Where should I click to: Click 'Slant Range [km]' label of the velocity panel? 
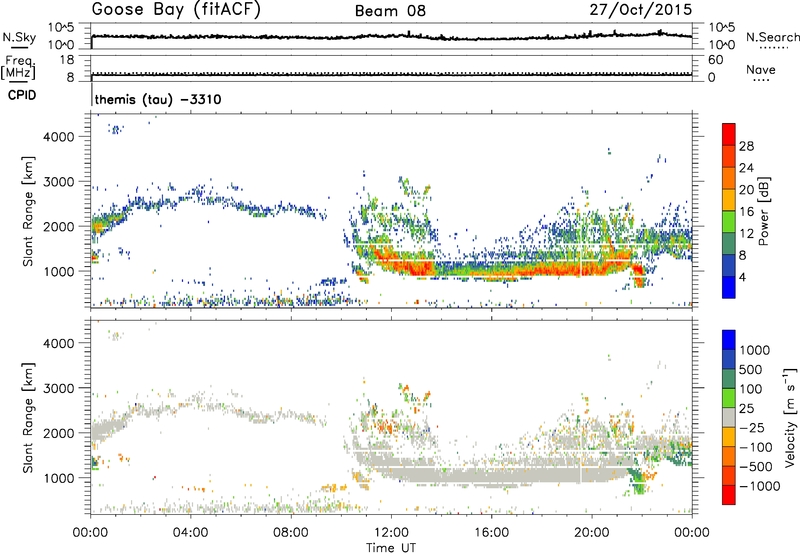[x=28, y=418]
